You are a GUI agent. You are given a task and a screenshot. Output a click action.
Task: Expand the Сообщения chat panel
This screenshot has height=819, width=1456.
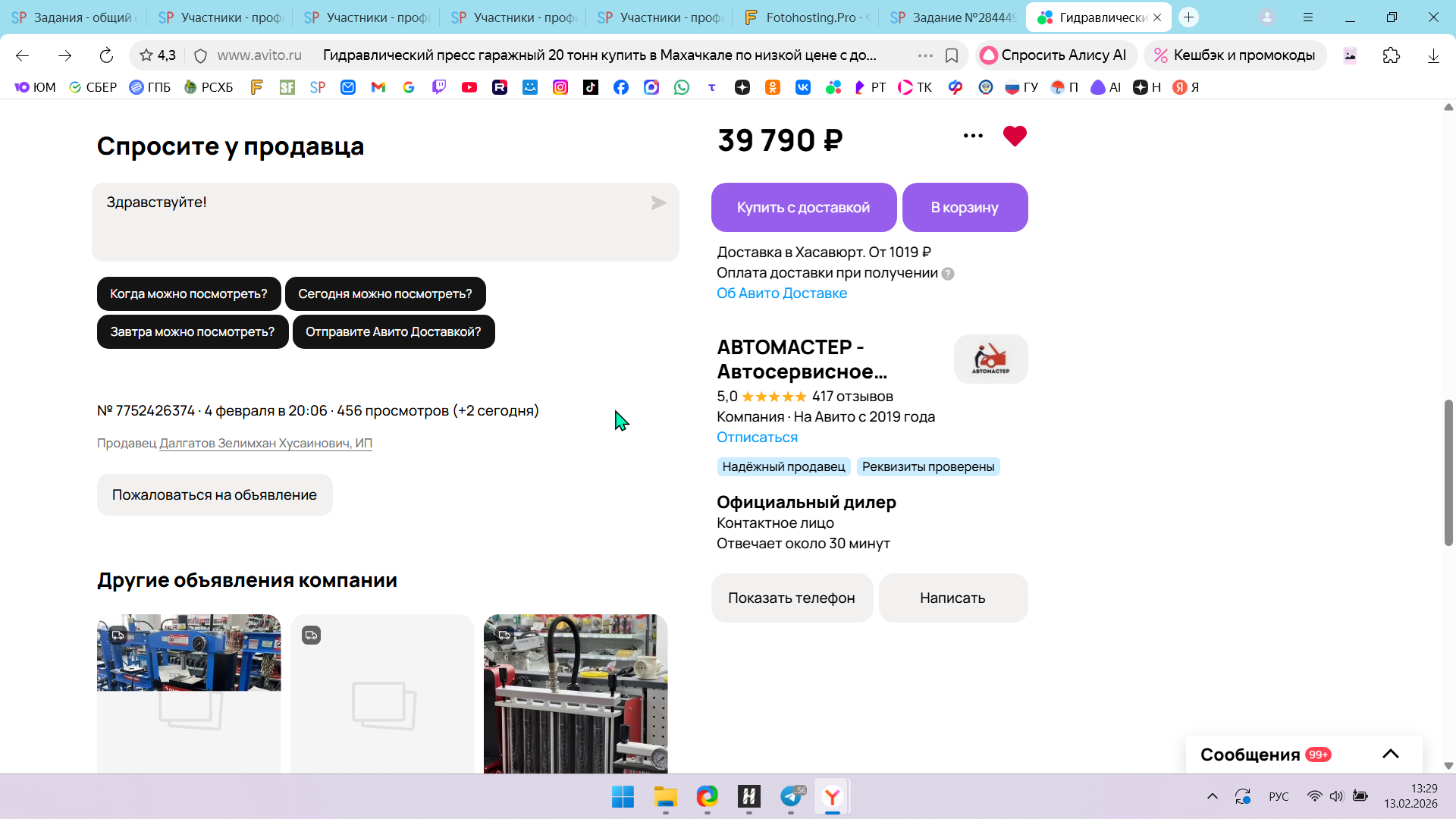[1390, 754]
